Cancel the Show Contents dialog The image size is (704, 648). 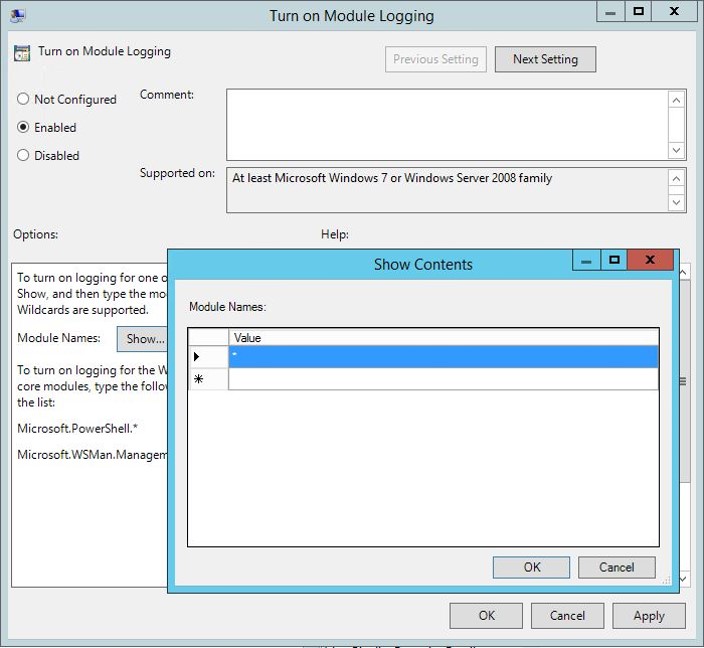[x=616, y=567]
